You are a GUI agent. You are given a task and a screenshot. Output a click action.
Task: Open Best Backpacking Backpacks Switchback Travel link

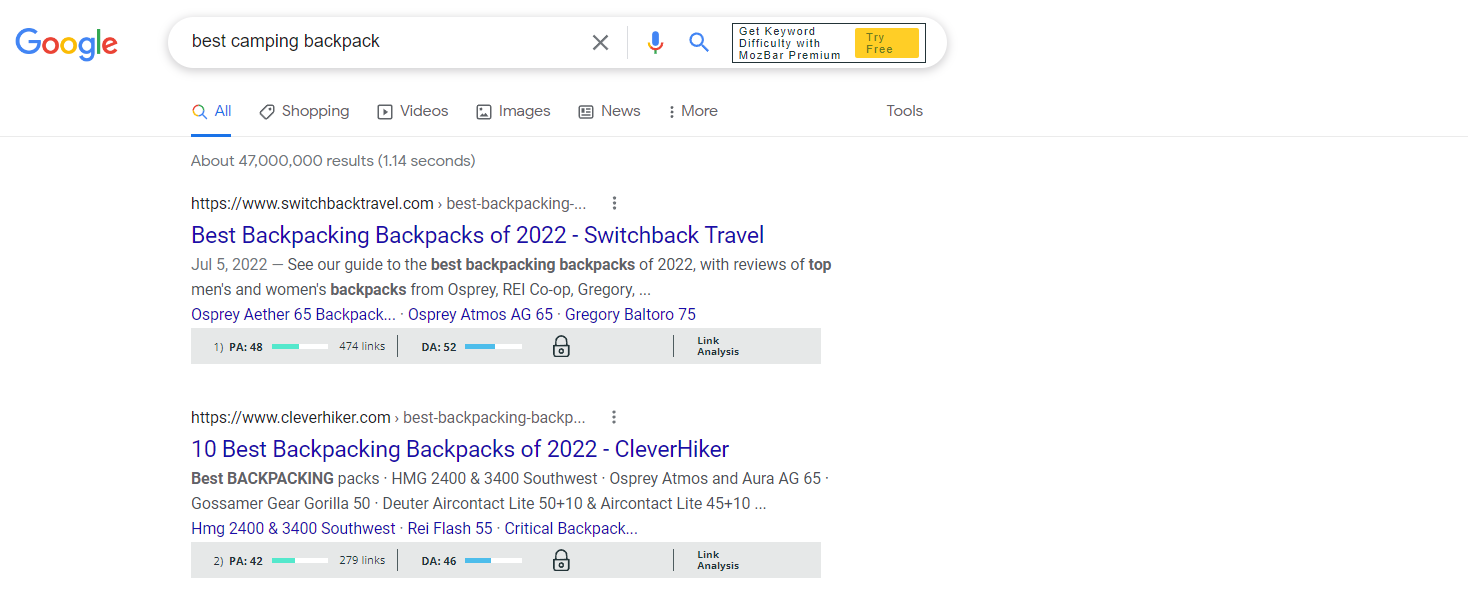click(x=477, y=235)
